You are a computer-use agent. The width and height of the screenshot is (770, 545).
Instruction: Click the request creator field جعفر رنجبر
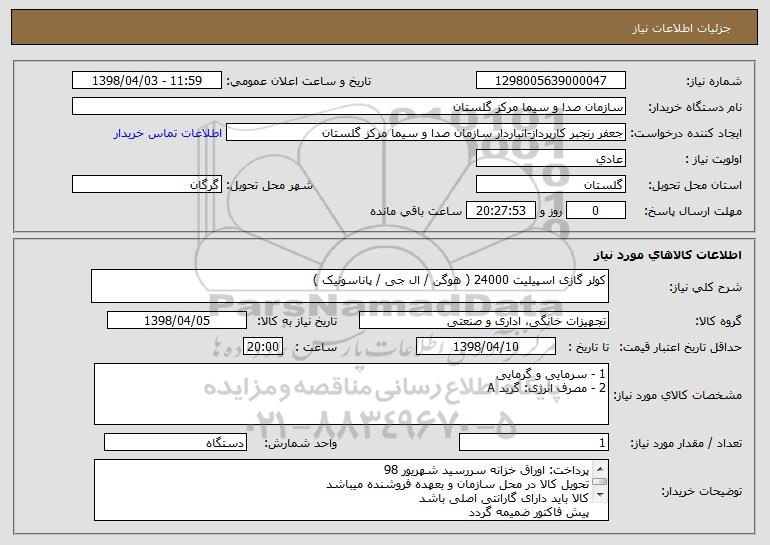click(x=426, y=133)
